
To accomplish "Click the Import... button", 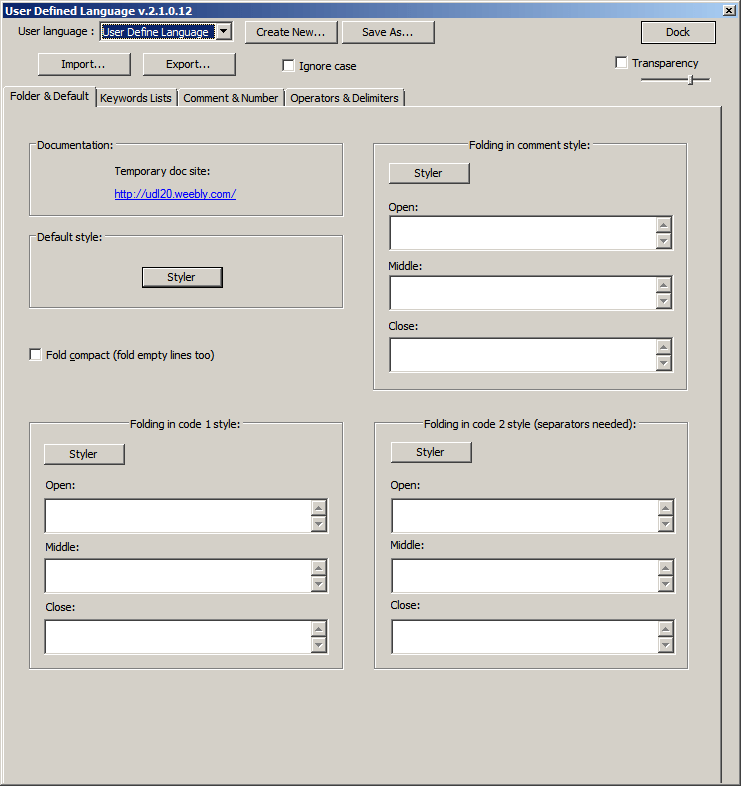I will (84, 64).
